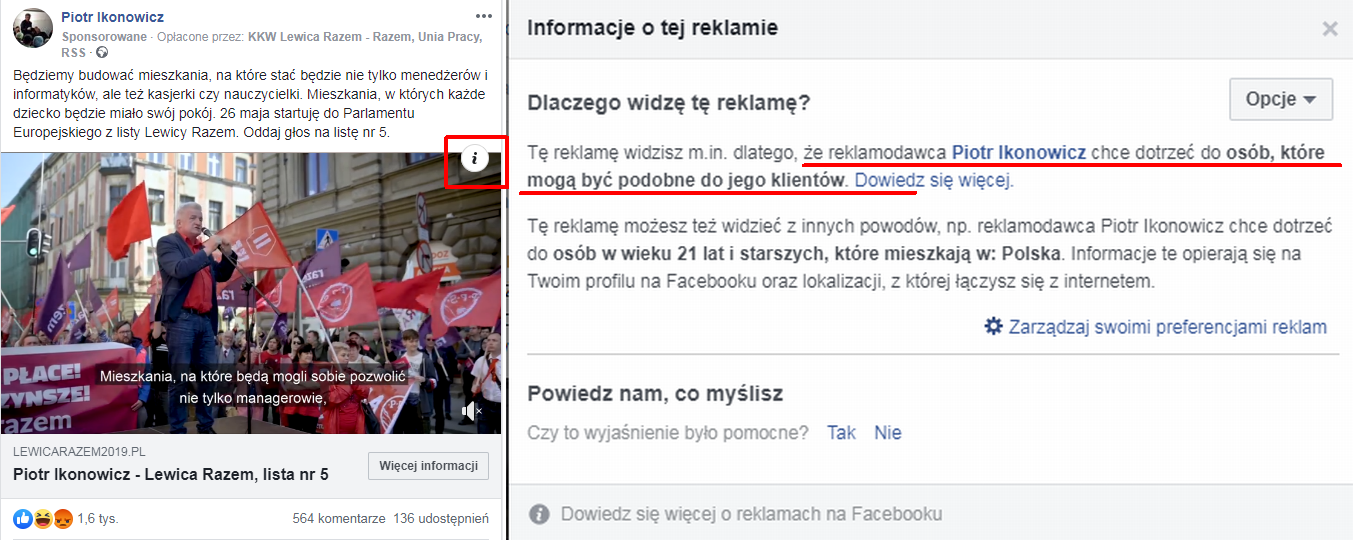Open the three-dots post options menu
Viewport: 1353px width, 540px height.
click(484, 17)
